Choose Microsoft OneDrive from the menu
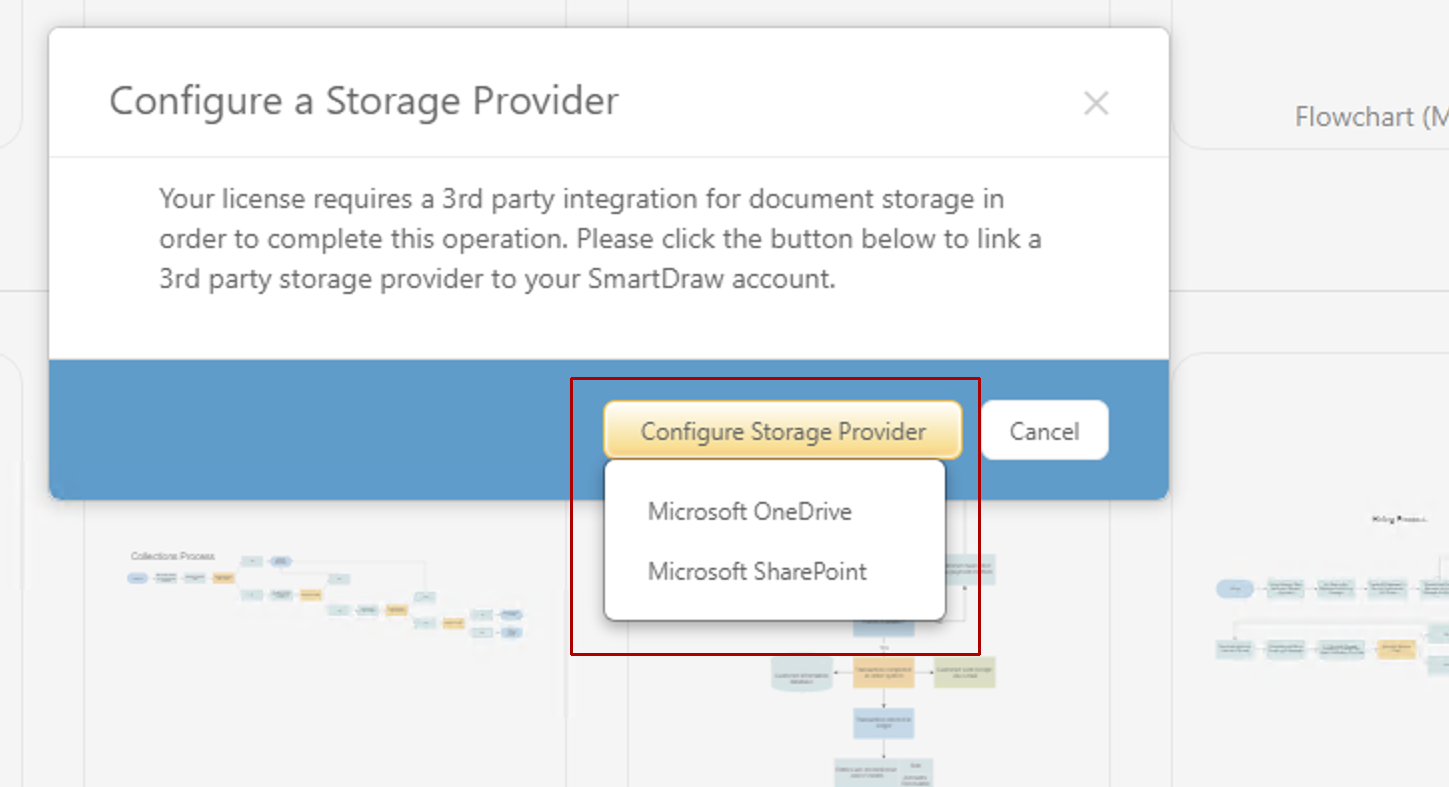Image resolution: width=1449 pixels, height=787 pixels. pos(749,512)
